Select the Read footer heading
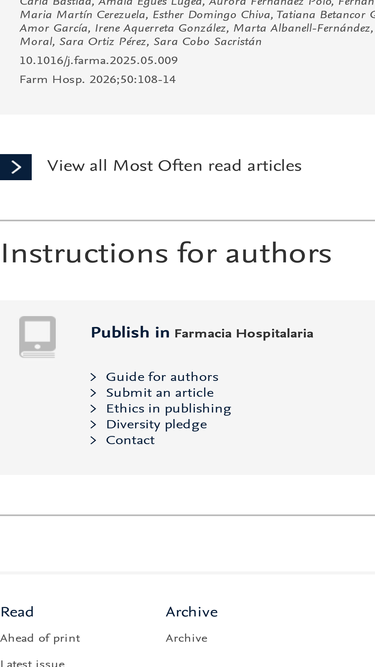Screen dimensions: 375x667 17,612
